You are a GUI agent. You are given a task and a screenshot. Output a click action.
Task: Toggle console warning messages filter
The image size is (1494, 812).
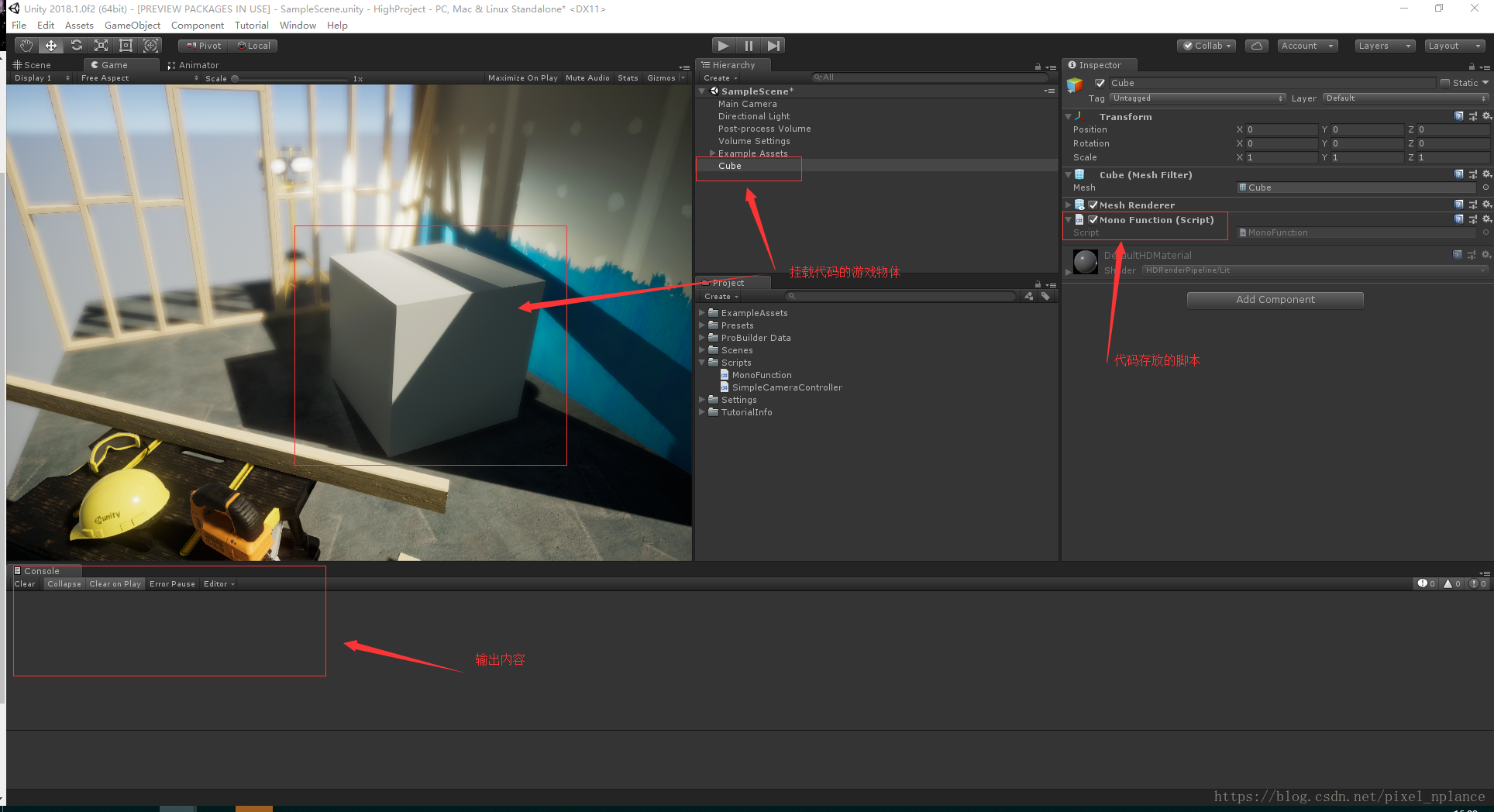pyautogui.click(x=1452, y=583)
